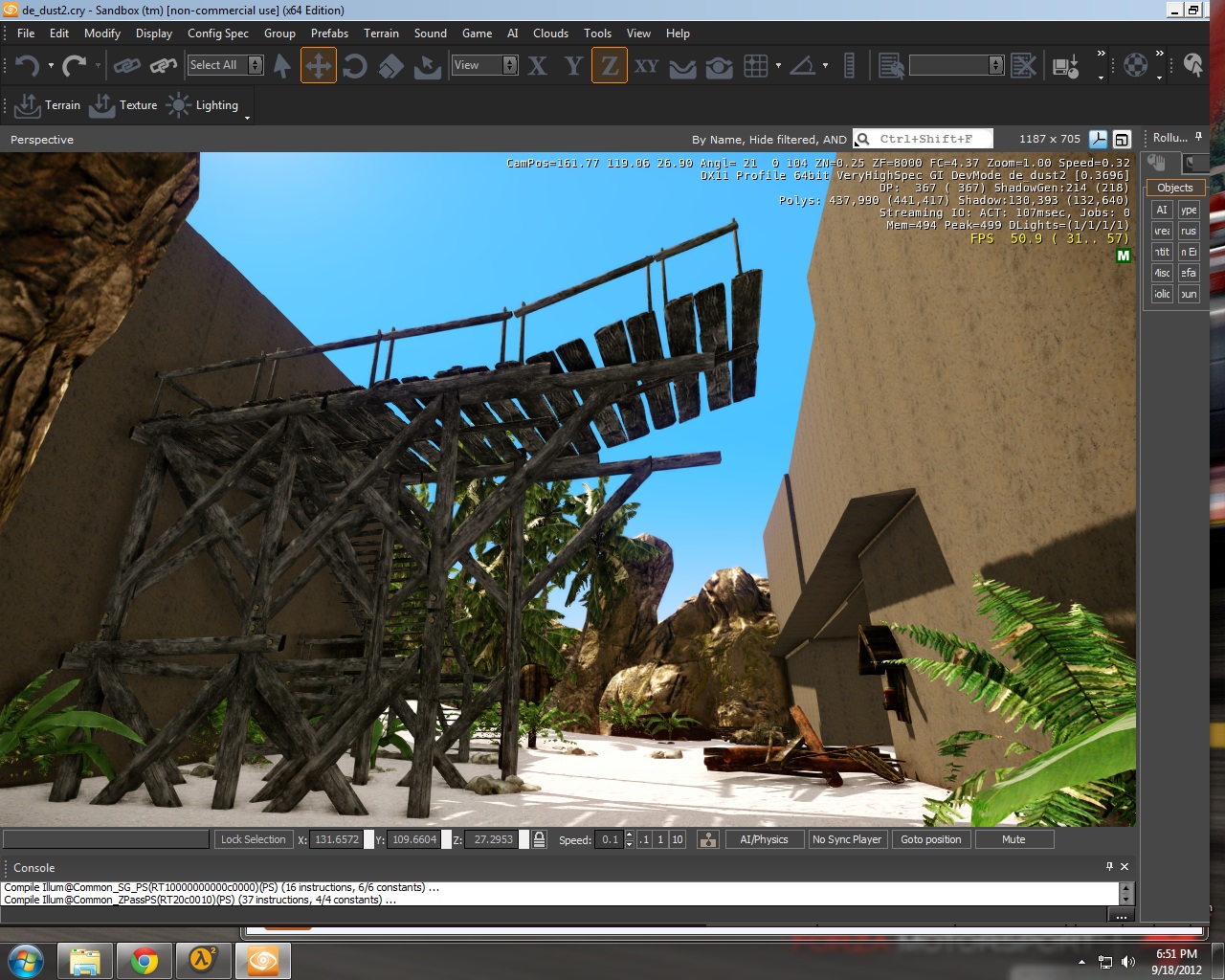Set camera speed to 10
Screen dimensions: 1225x980
[x=678, y=839]
